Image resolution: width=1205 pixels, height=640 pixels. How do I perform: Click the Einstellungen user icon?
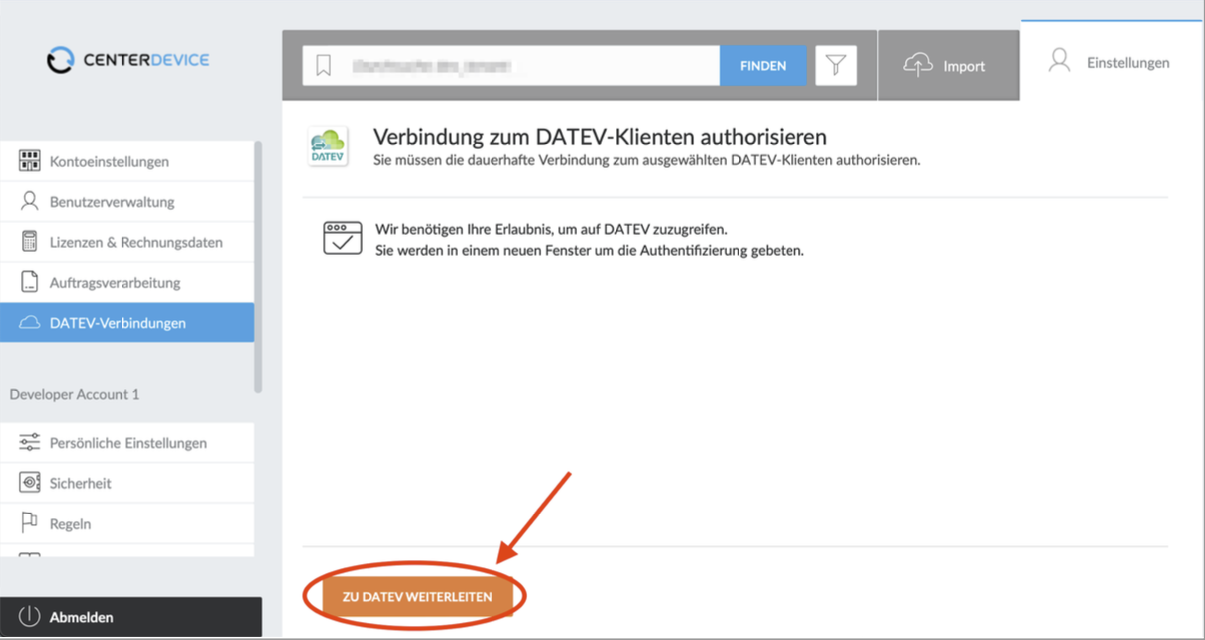pyautogui.click(x=1059, y=61)
